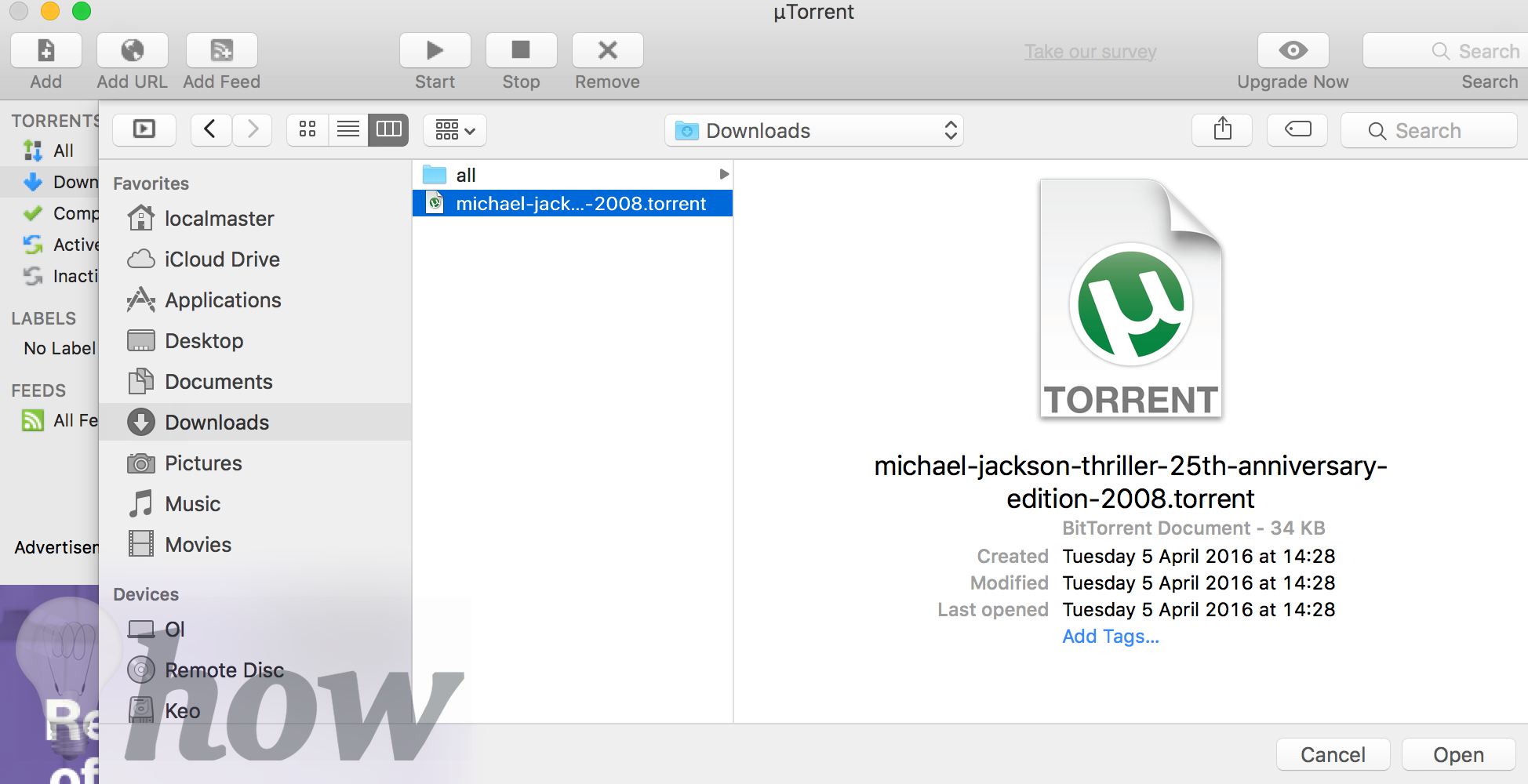Select the Active torrents category
The height and width of the screenshot is (784, 1528).
pyautogui.click(x=49, y=245)
